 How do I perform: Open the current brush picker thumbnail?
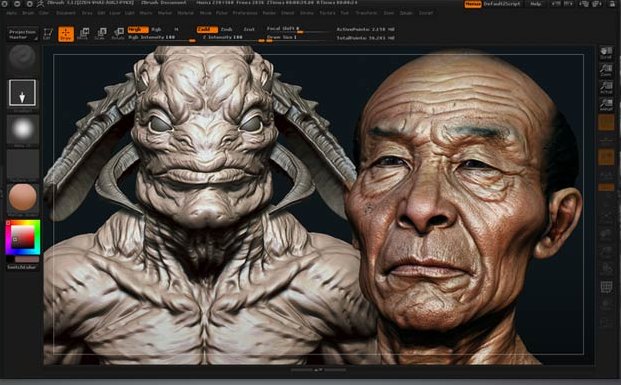[x=23, y=59]
